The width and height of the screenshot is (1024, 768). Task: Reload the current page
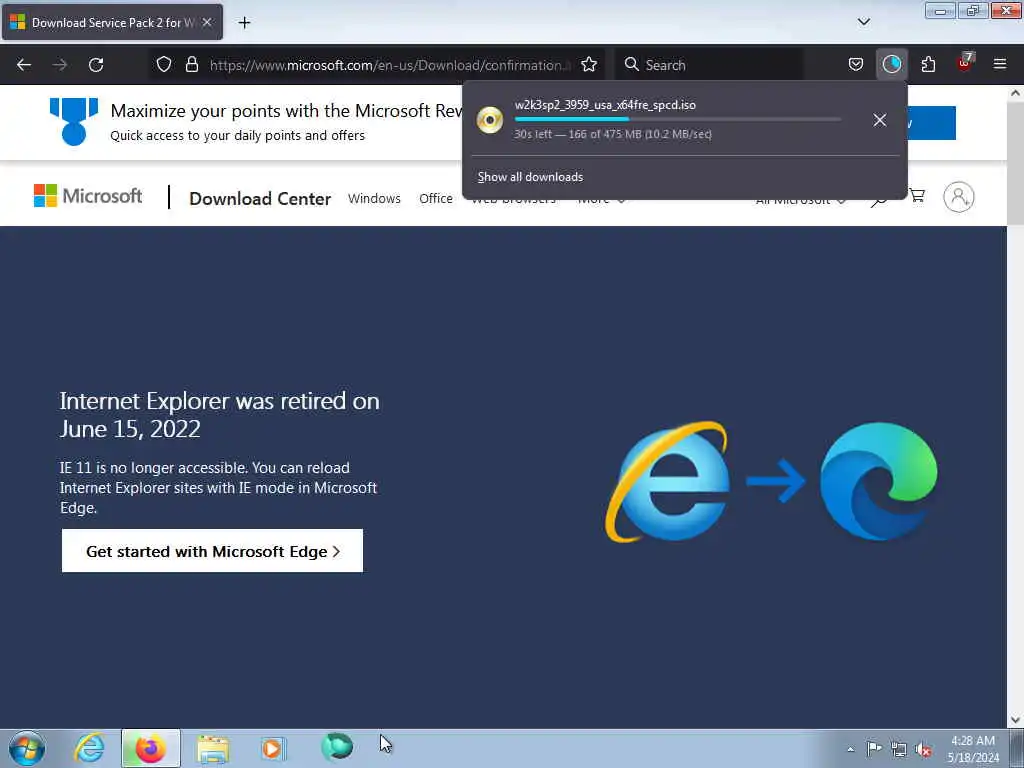pyautogui.click(x=96, y=65)
